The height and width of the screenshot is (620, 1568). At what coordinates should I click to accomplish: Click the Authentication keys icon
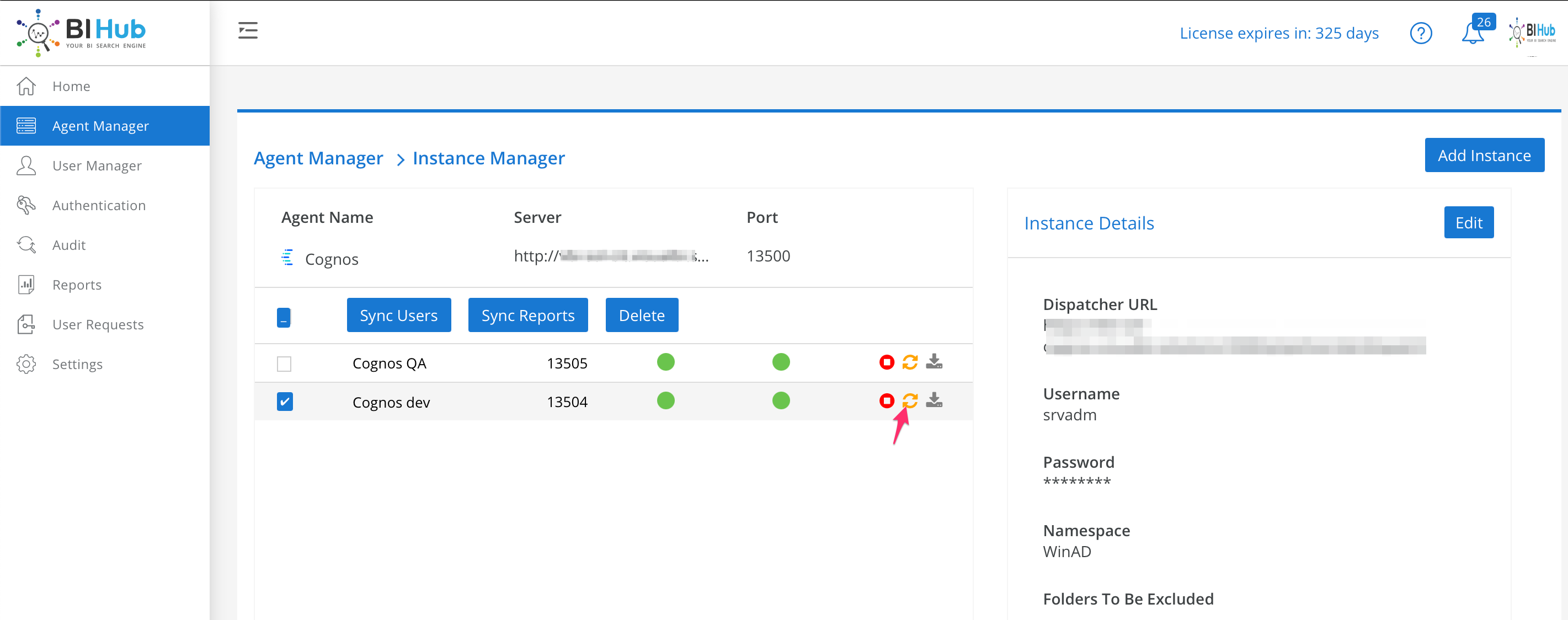point(26,205)
